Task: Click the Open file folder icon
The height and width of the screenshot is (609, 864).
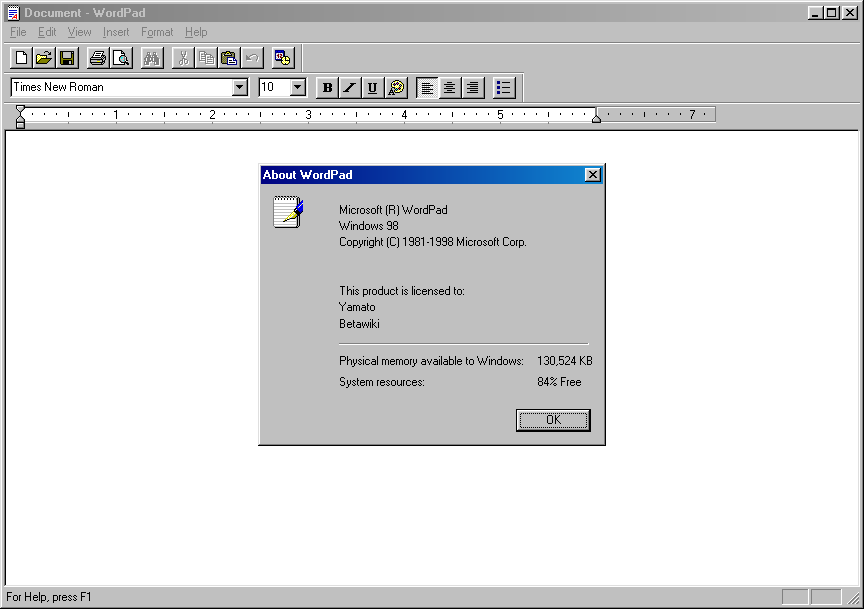Action: pyautogui.click(x=44, y=58)
